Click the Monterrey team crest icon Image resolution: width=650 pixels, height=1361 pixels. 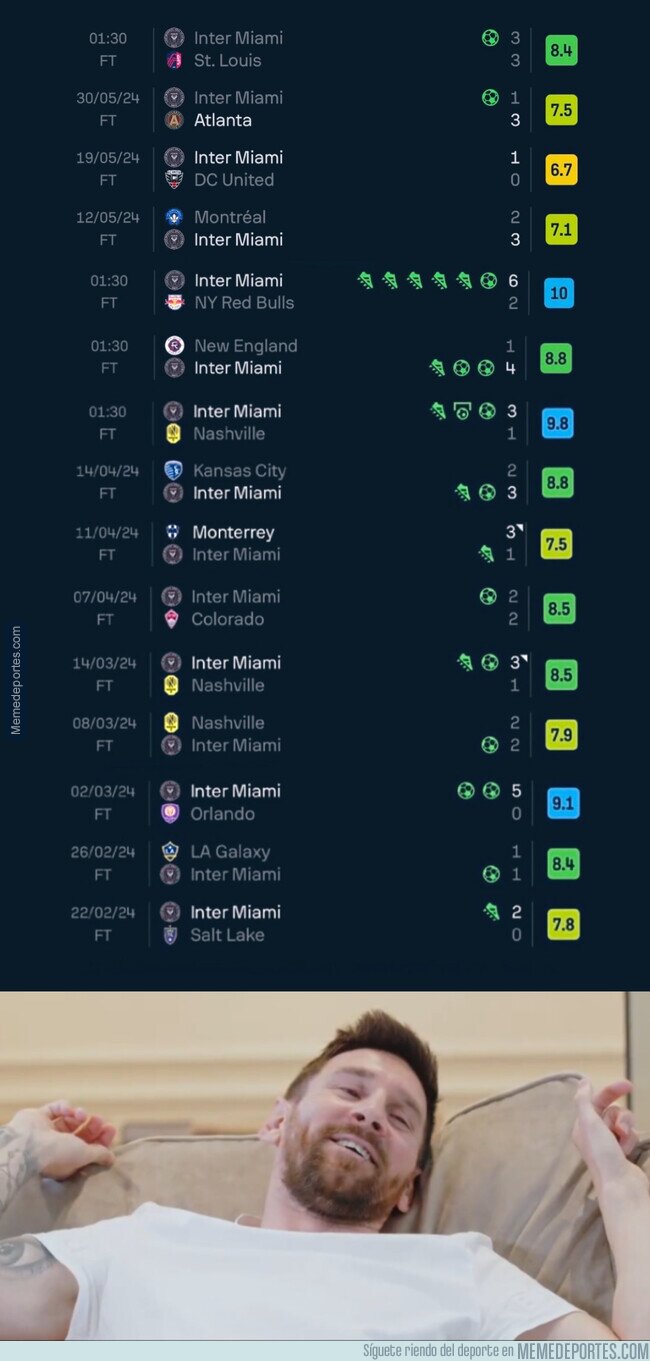(173, 532)
